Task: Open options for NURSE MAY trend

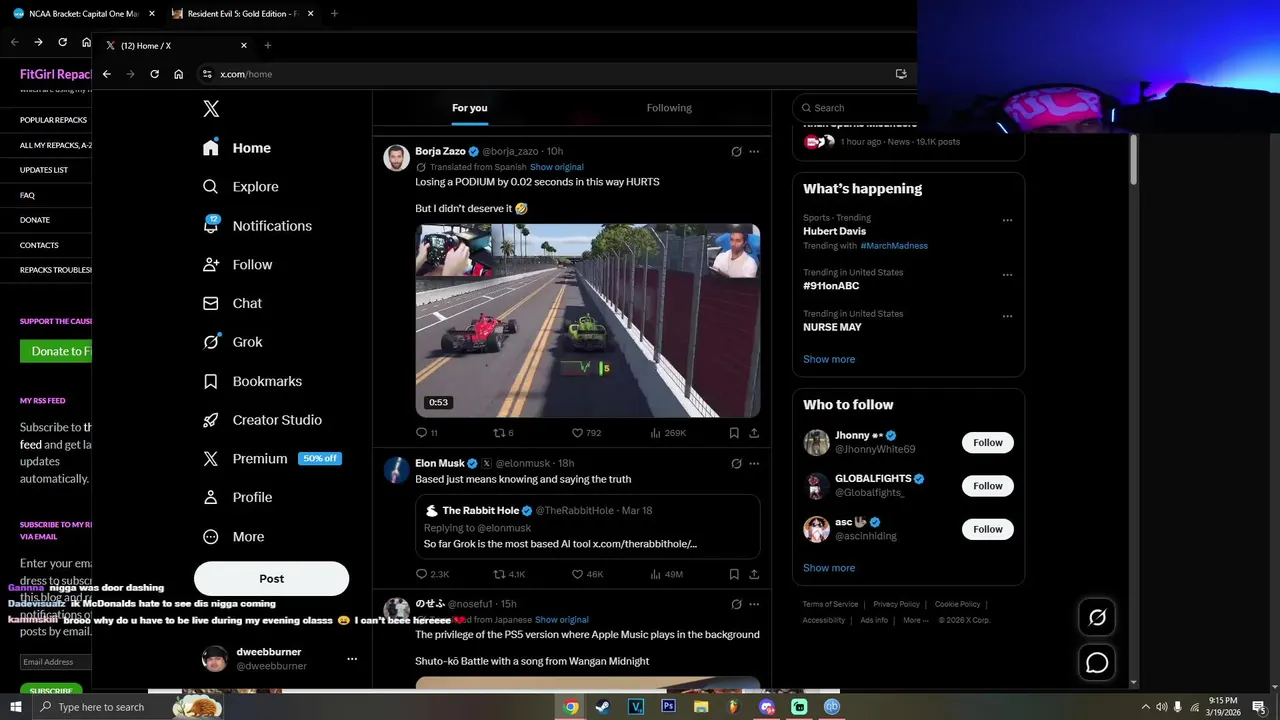Action: pyautogui.click(x=1007, y=316)
